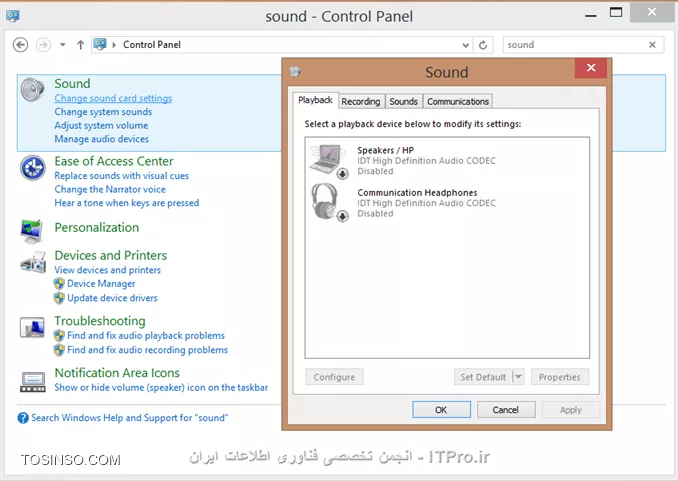Open the Sound heading link
The image size is (678, 481).
click(x=72, y=83)
